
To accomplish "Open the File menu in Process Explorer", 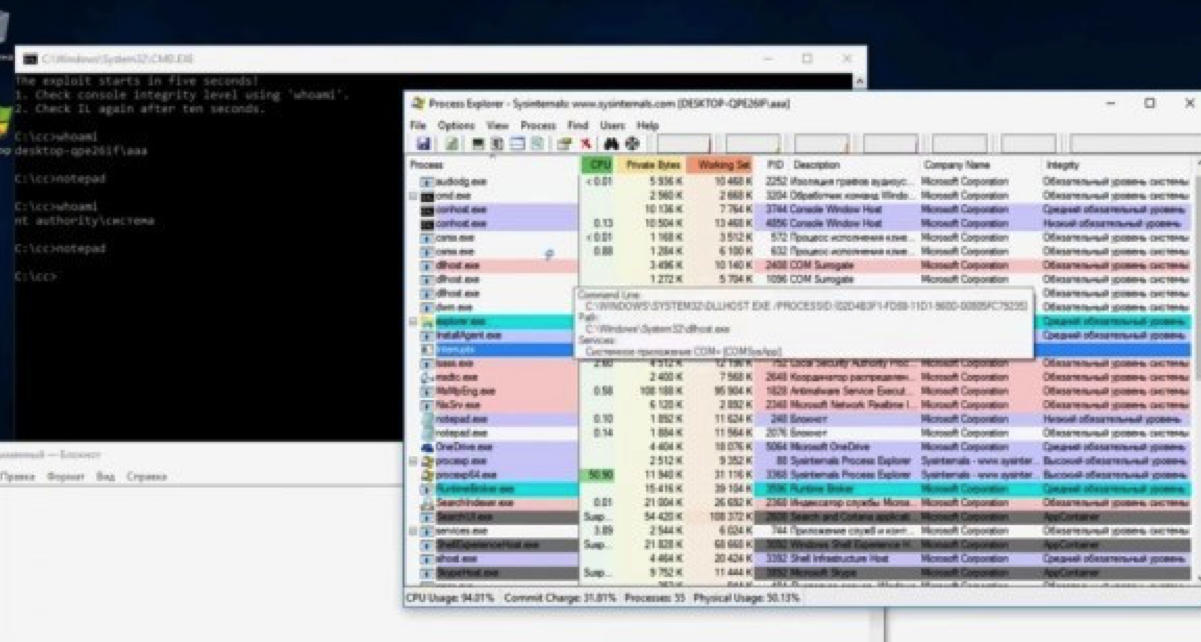I will click(x=418, y=125).
